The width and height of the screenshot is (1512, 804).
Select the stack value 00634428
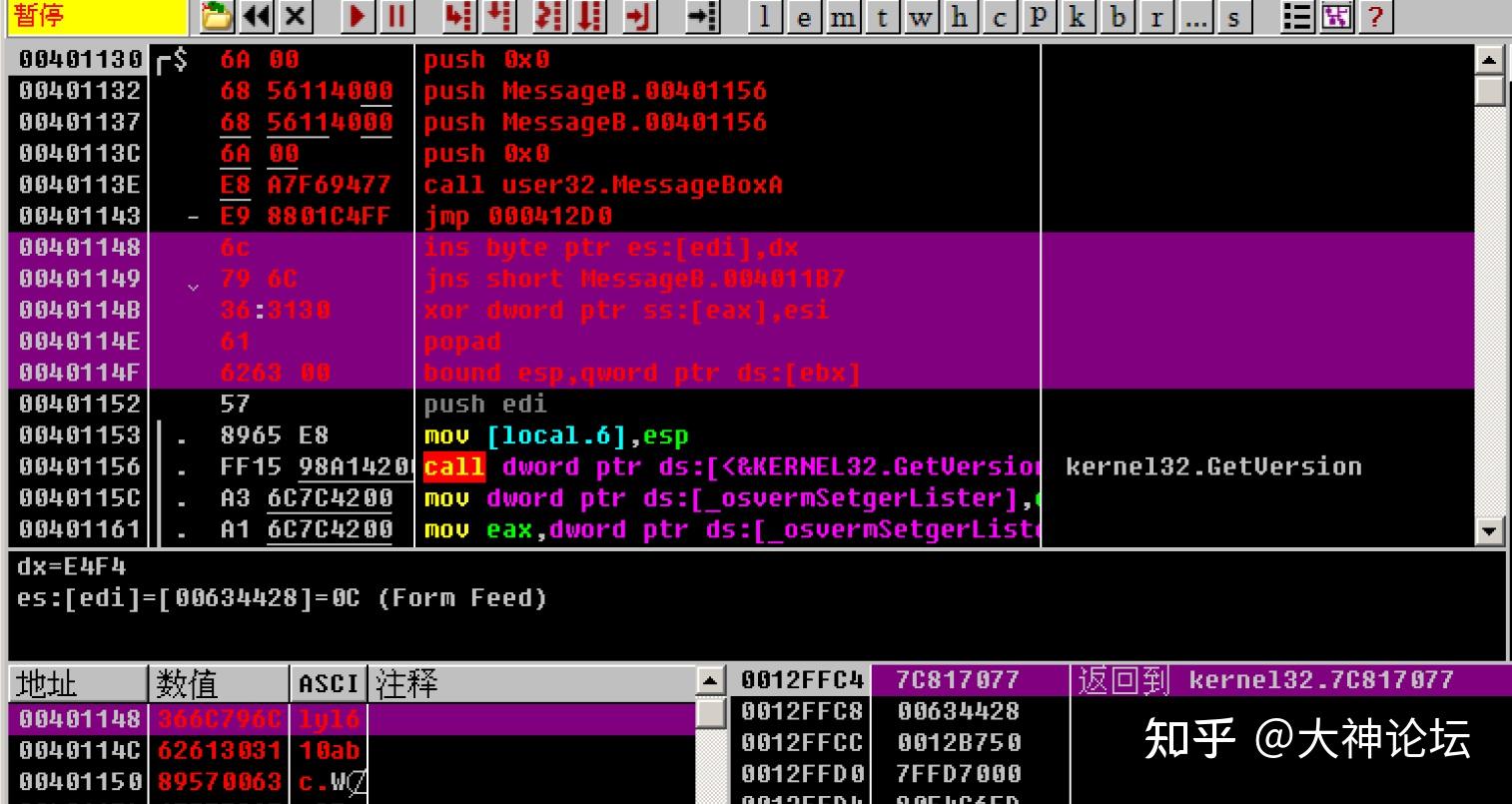pos(958,711)
